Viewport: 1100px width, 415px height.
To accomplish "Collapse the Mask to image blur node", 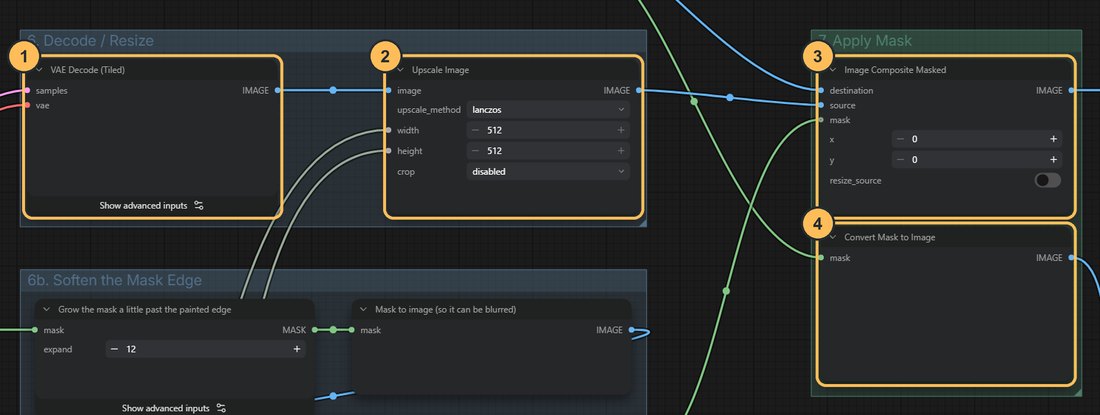I will pyautogui.click(x=364, y=309).
